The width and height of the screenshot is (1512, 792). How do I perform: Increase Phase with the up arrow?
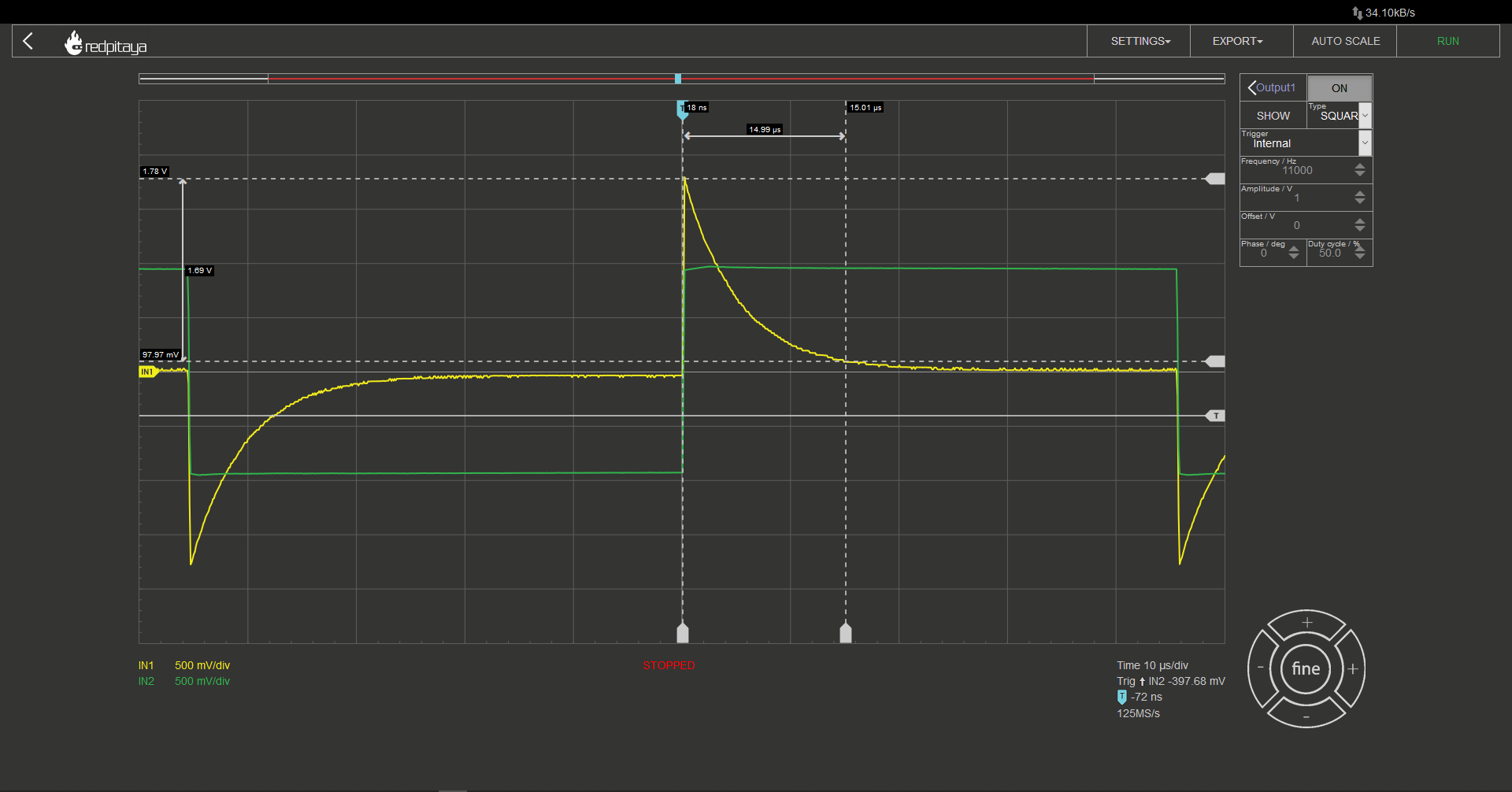pos(1294,249)
